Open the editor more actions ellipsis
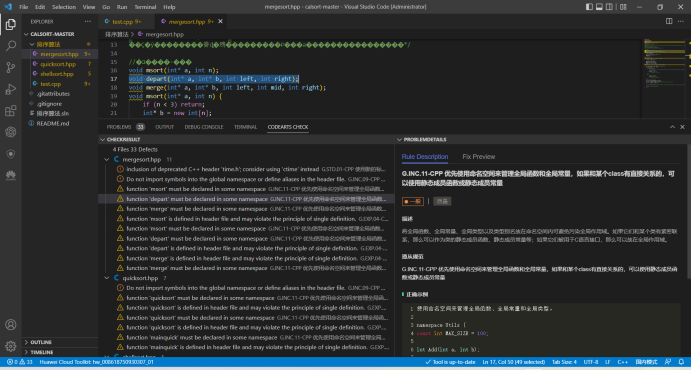This screenshot has height=371, width=692. click(x=681, y=21)
